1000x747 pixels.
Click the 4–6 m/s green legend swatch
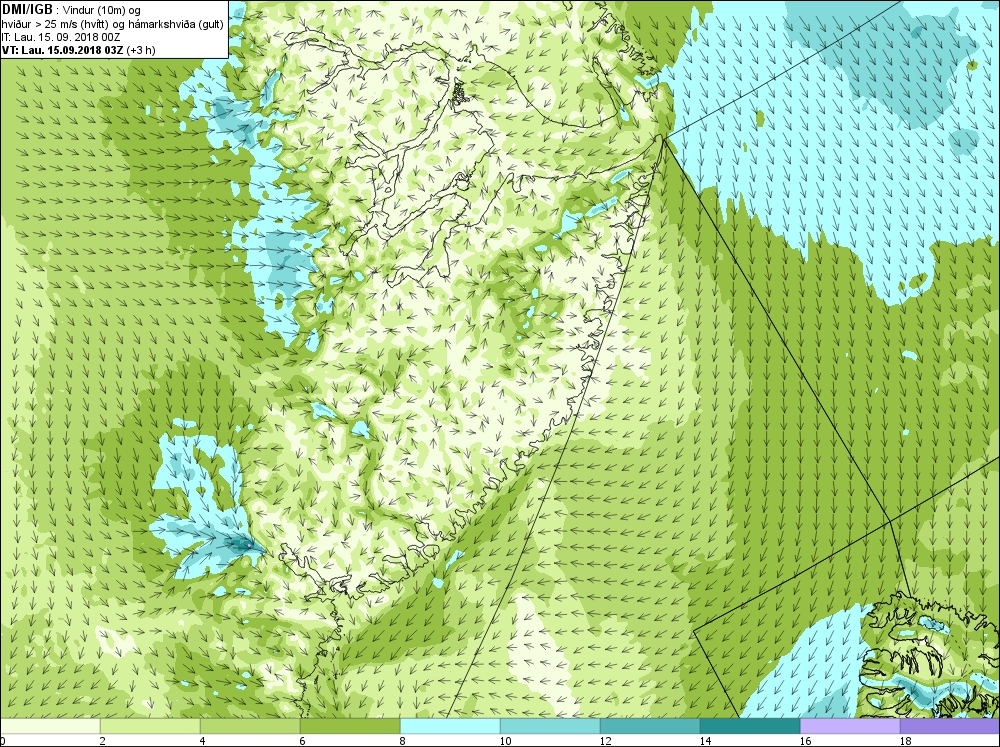click(x=250, y=726)
